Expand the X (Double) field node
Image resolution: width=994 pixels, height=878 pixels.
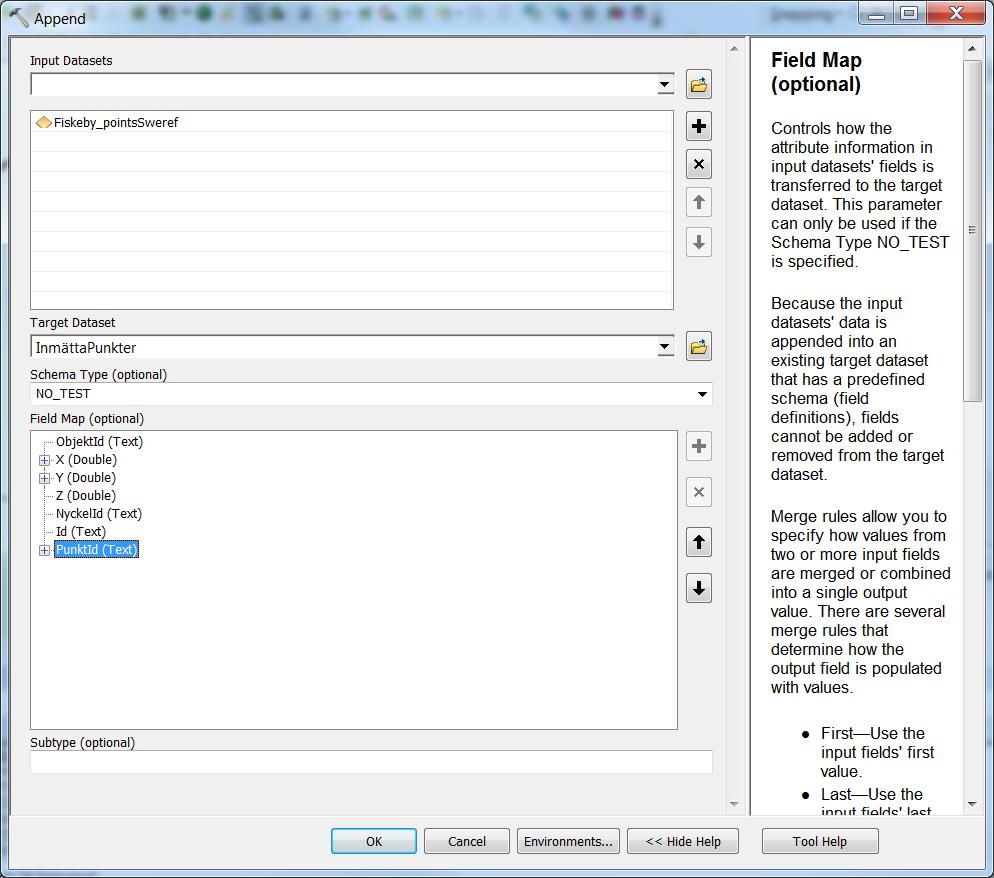44,460
